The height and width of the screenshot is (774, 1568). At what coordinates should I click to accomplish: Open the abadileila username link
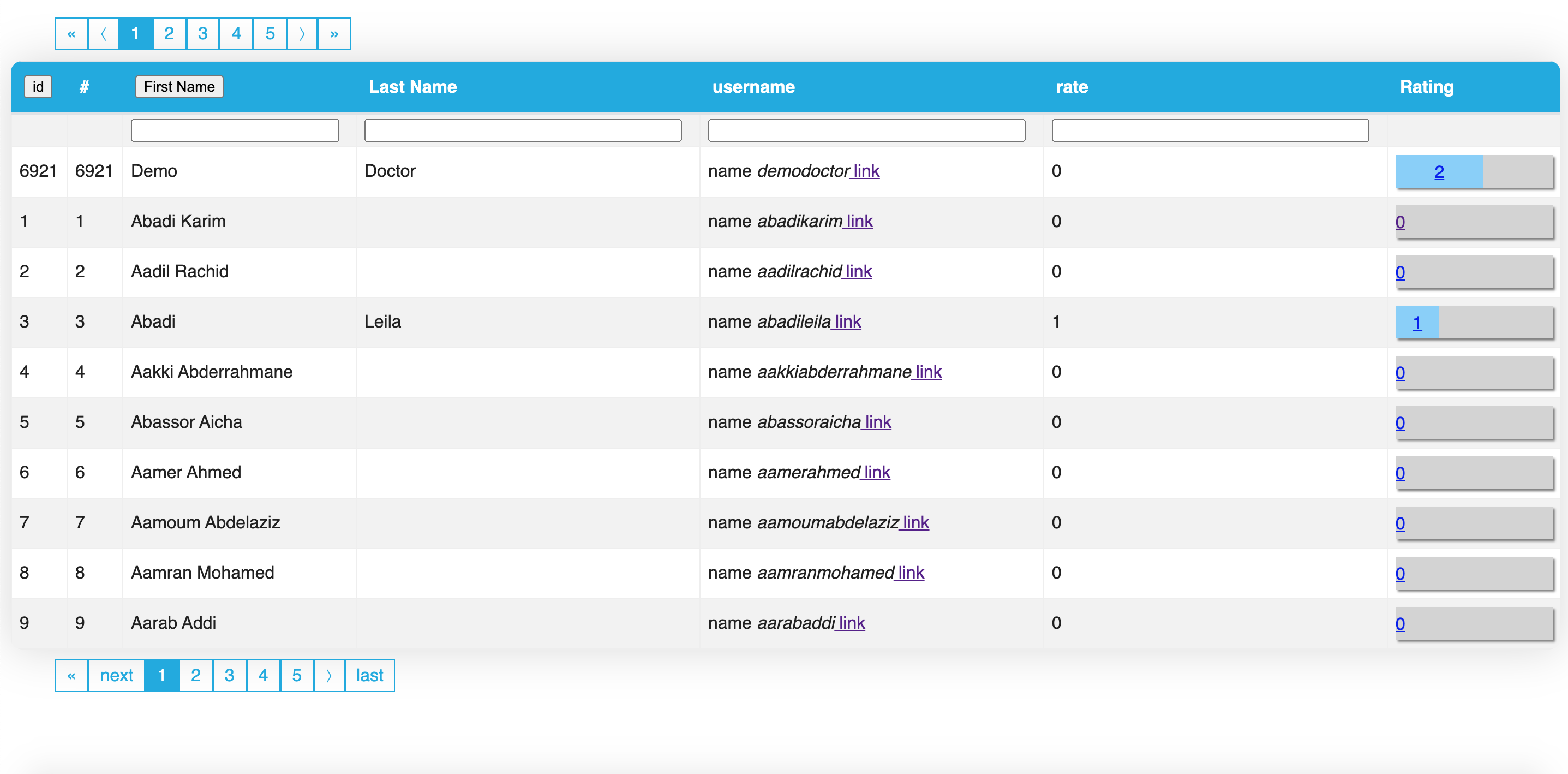click(848, 321)
